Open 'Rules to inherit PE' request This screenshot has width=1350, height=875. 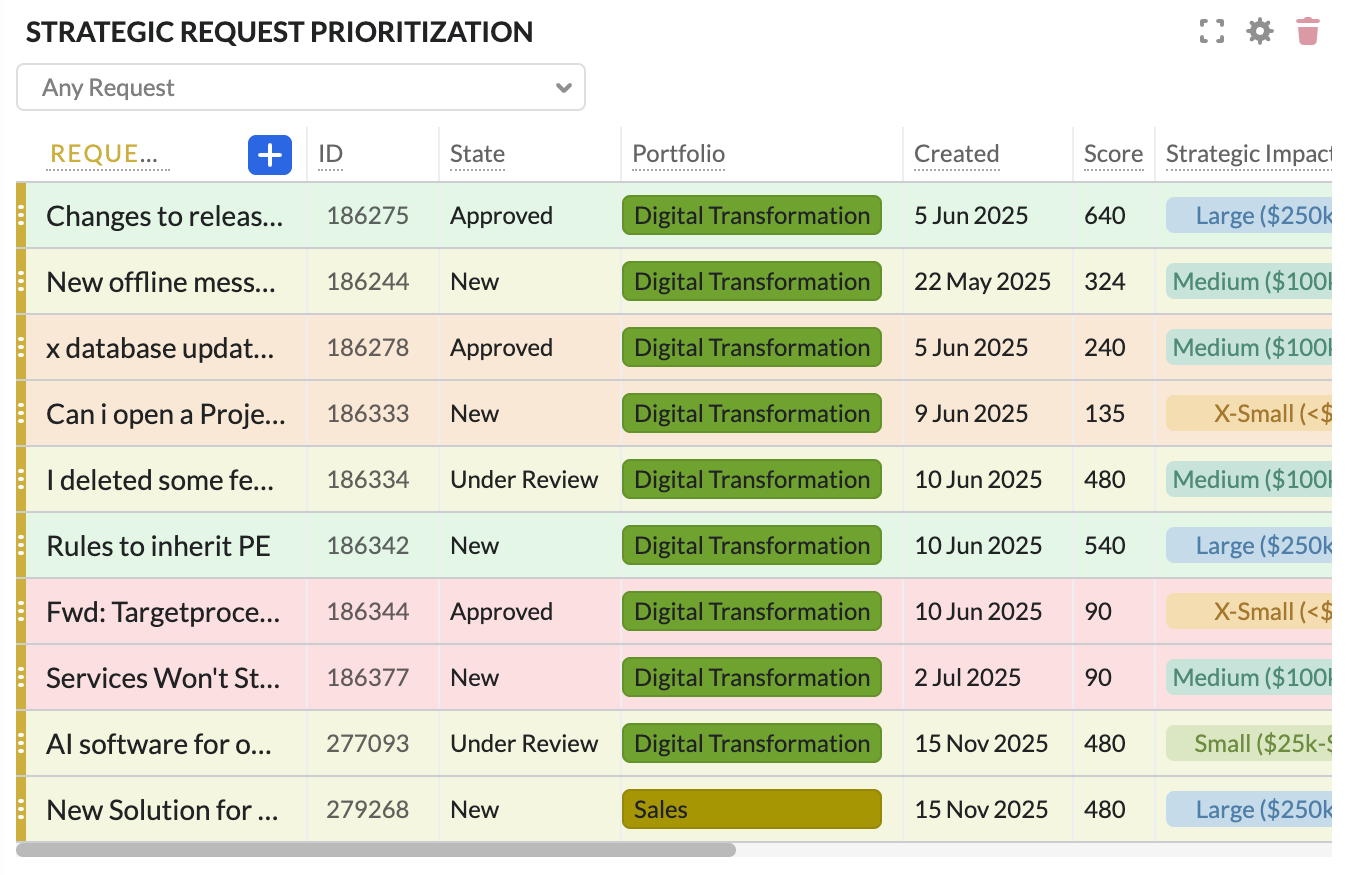(x=158, y=546)
